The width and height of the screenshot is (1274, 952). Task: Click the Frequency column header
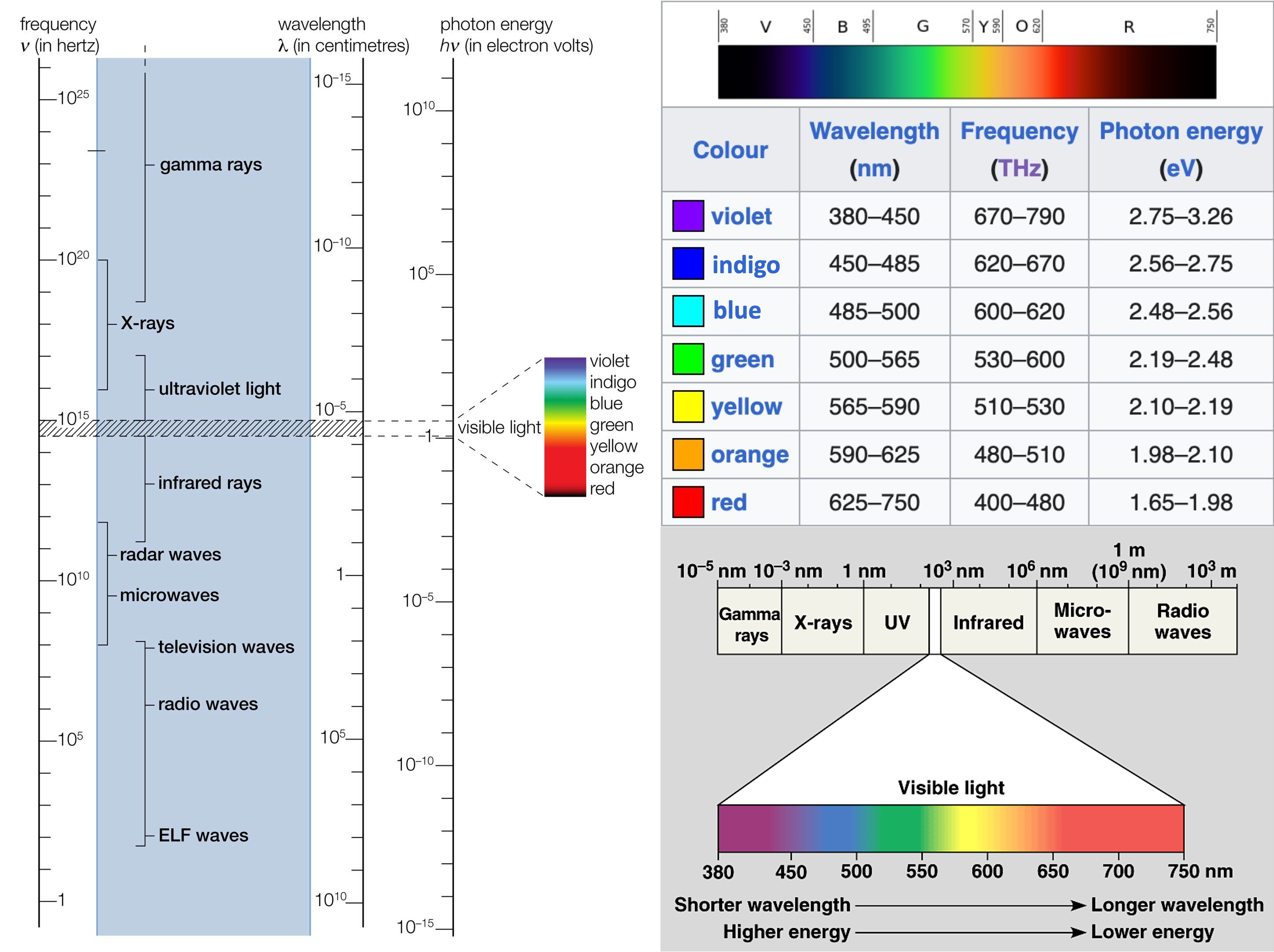1019,131
